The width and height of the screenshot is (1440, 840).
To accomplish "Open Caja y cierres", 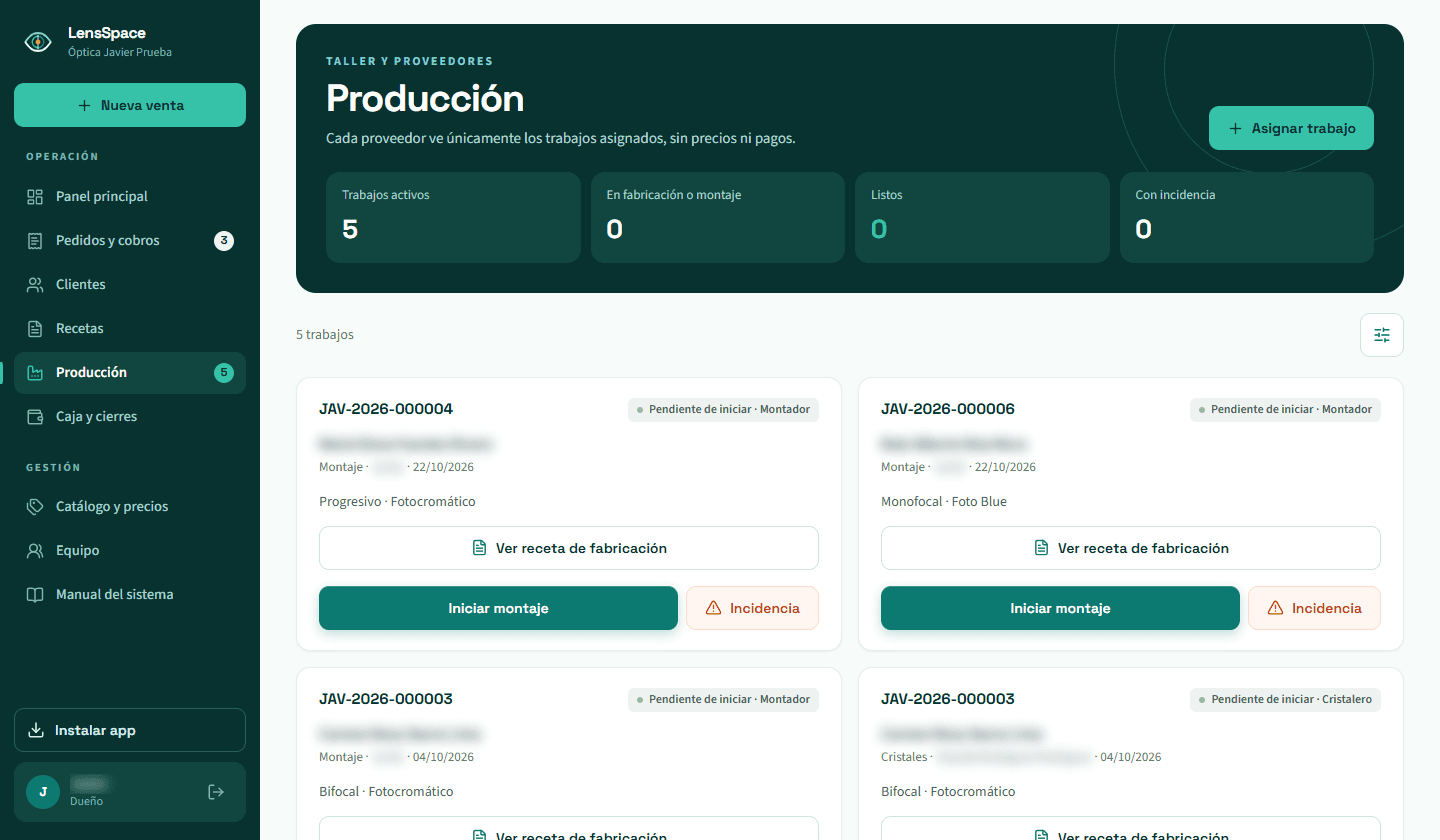I will (x=130, y=417).
